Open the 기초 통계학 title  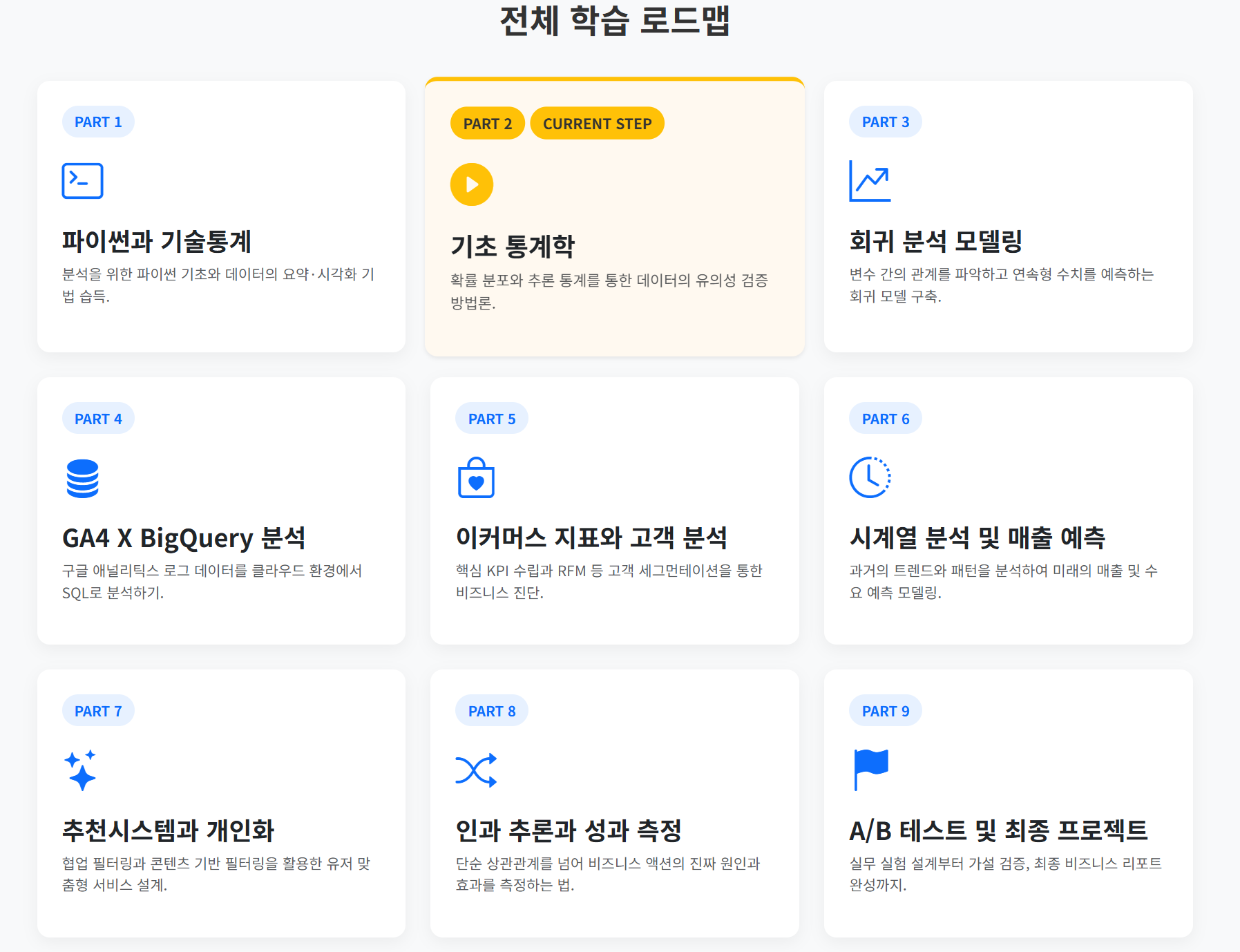click(x=513, y=246)
